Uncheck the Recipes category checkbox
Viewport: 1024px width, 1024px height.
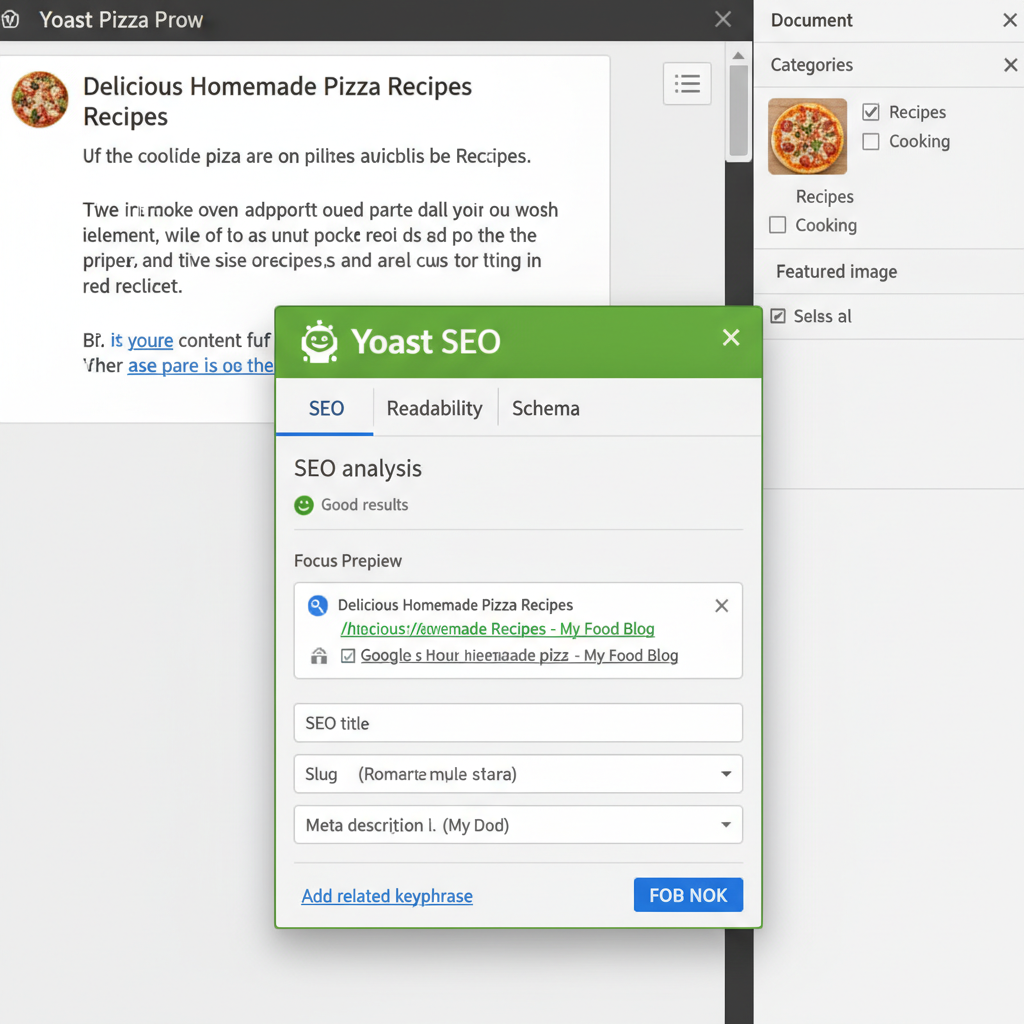click(x=871, y=112)
